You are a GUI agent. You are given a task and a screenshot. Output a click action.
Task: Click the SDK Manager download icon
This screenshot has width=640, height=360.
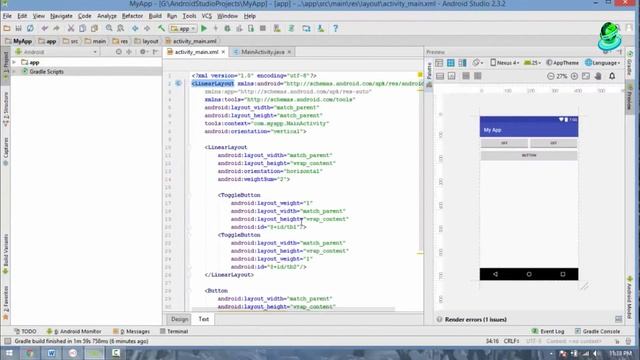(x=321, y=29)
